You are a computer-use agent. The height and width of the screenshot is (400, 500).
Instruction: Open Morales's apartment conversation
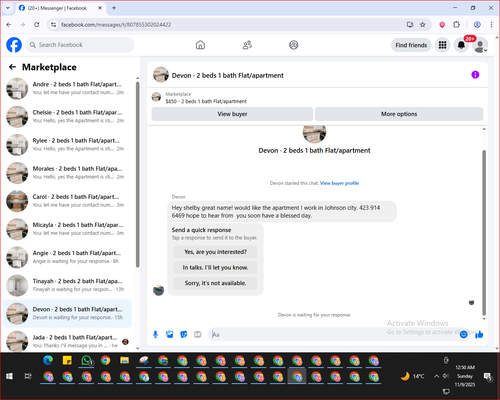(x=68, y=173)
